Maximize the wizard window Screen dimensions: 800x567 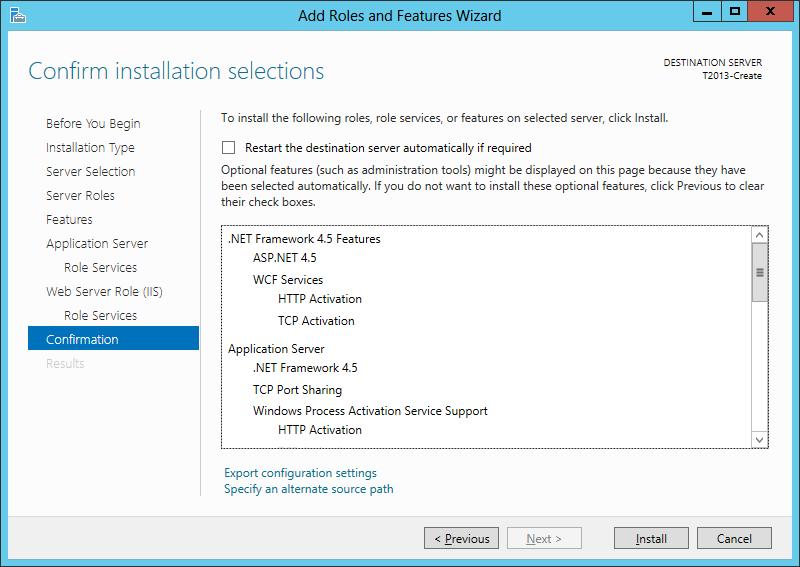click(x=735, y=12)
